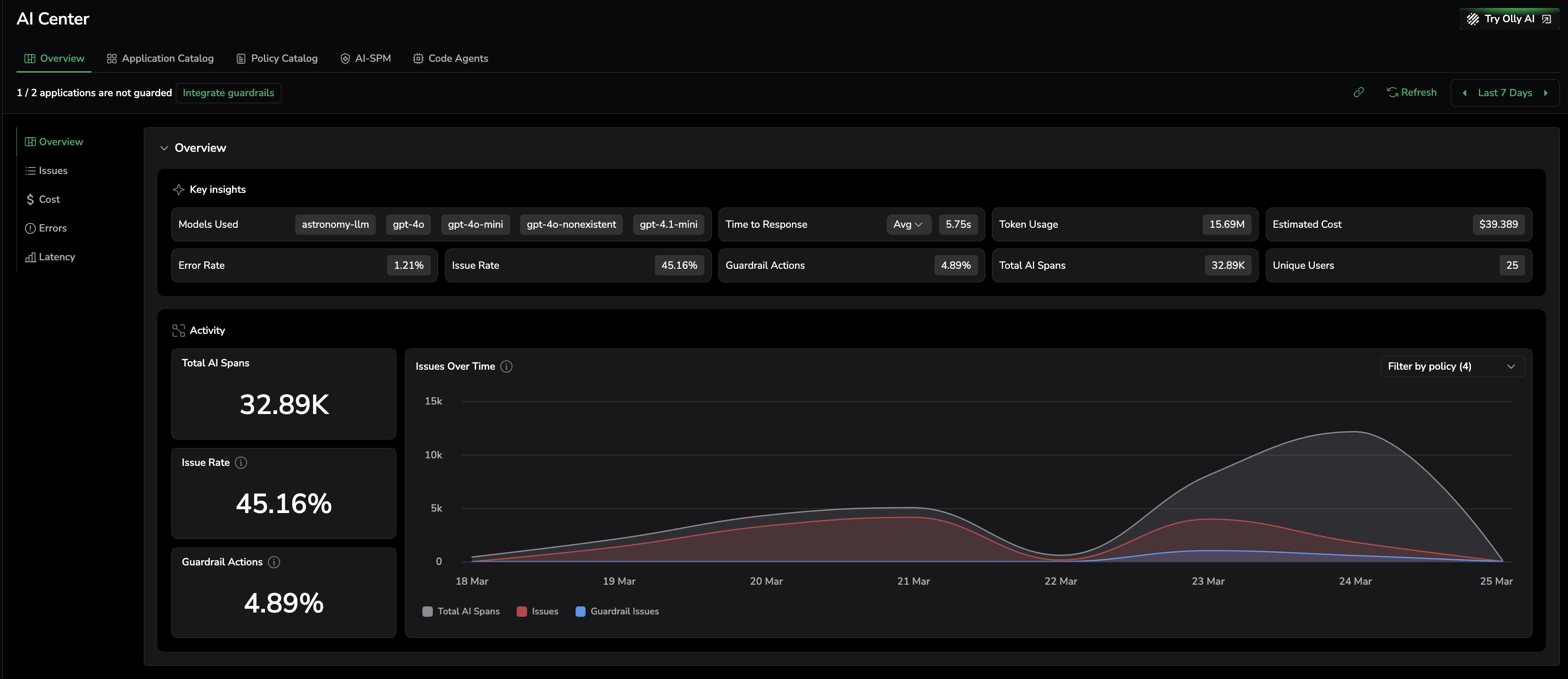The height and width of the screenshot is (679, 1568).
Task: Collapse the Overview section chevron
Action: click(164, 149)
